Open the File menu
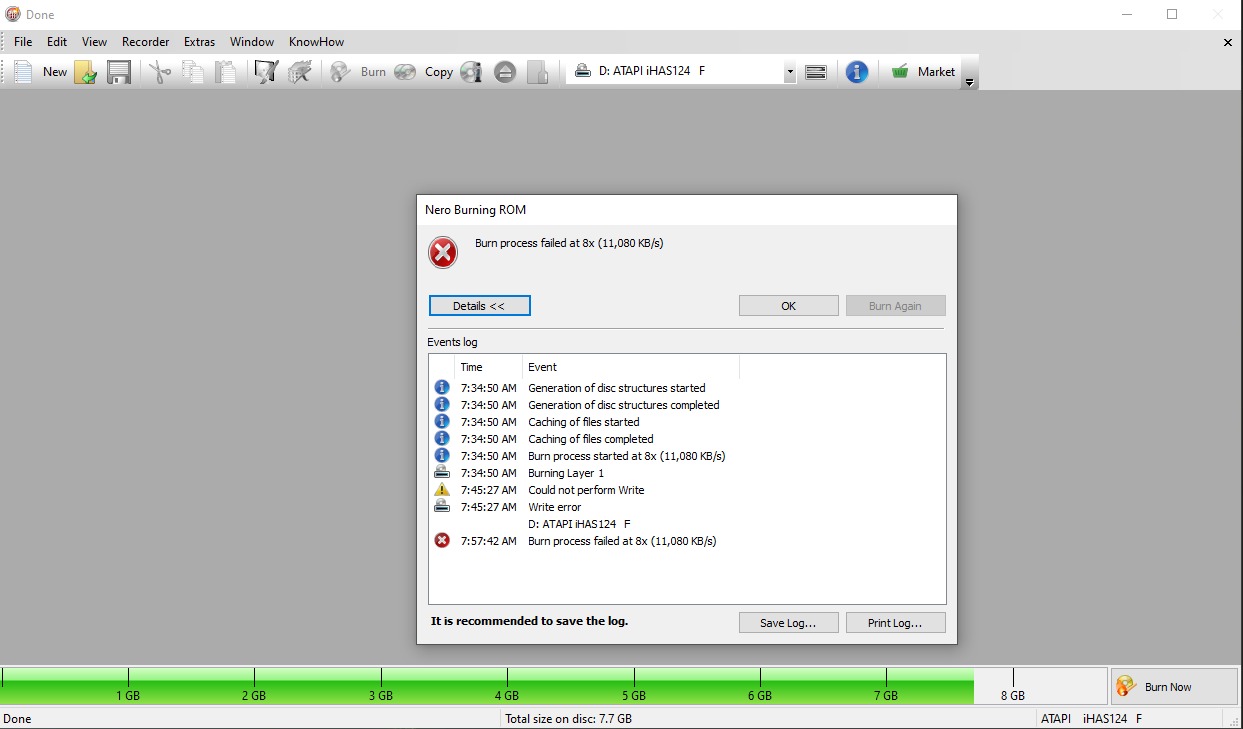The width and height of the screenshot is (1243, 729). (x=23, y=42)
